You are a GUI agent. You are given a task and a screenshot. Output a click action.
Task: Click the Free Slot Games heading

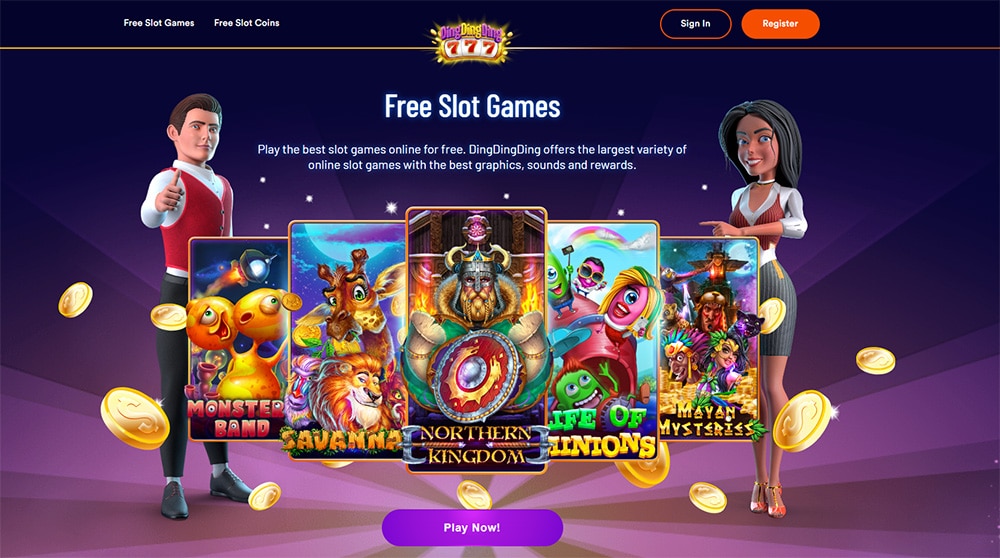tap(472, 106)
